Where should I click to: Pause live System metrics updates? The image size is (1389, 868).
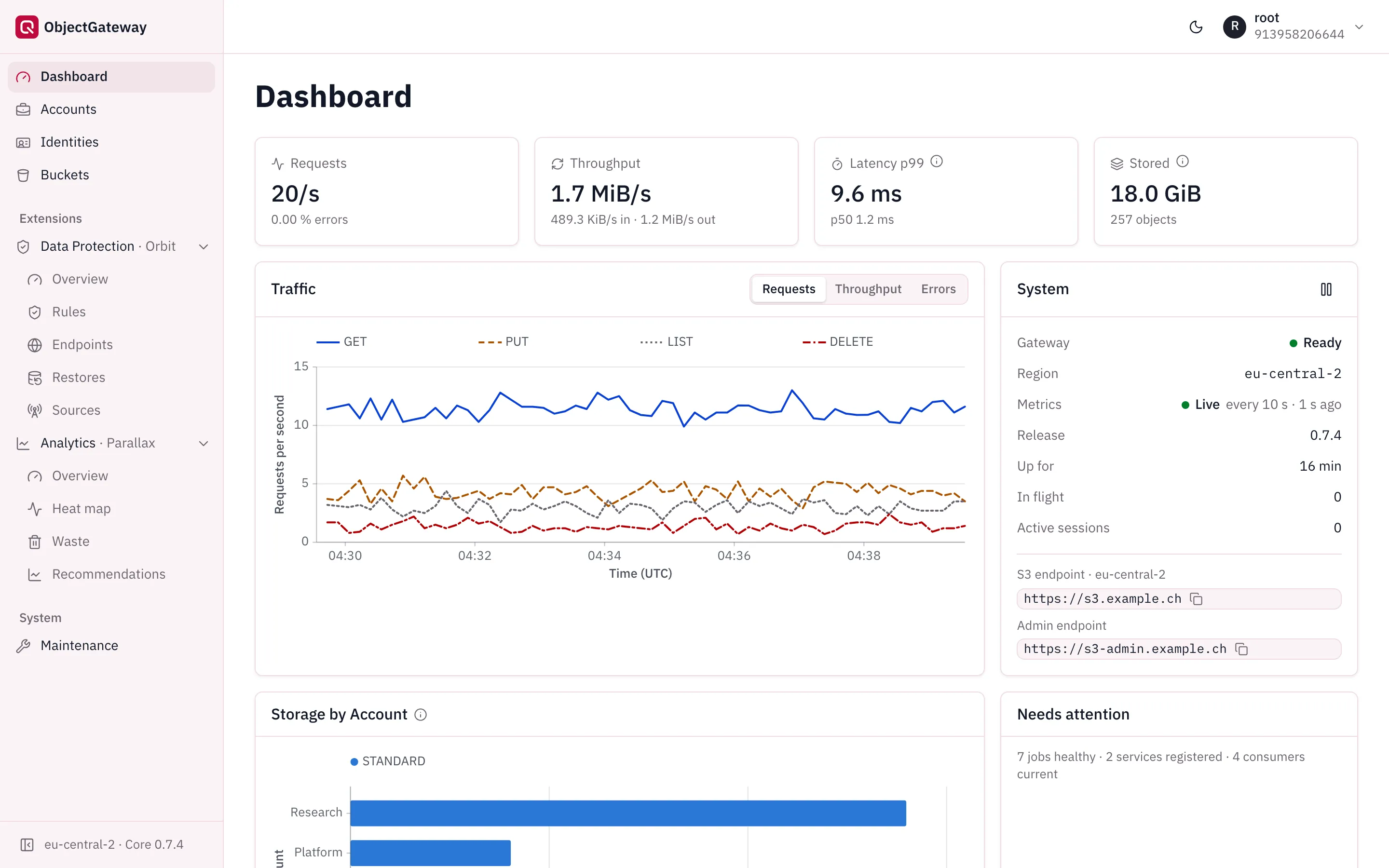[x=1326, y=289]
